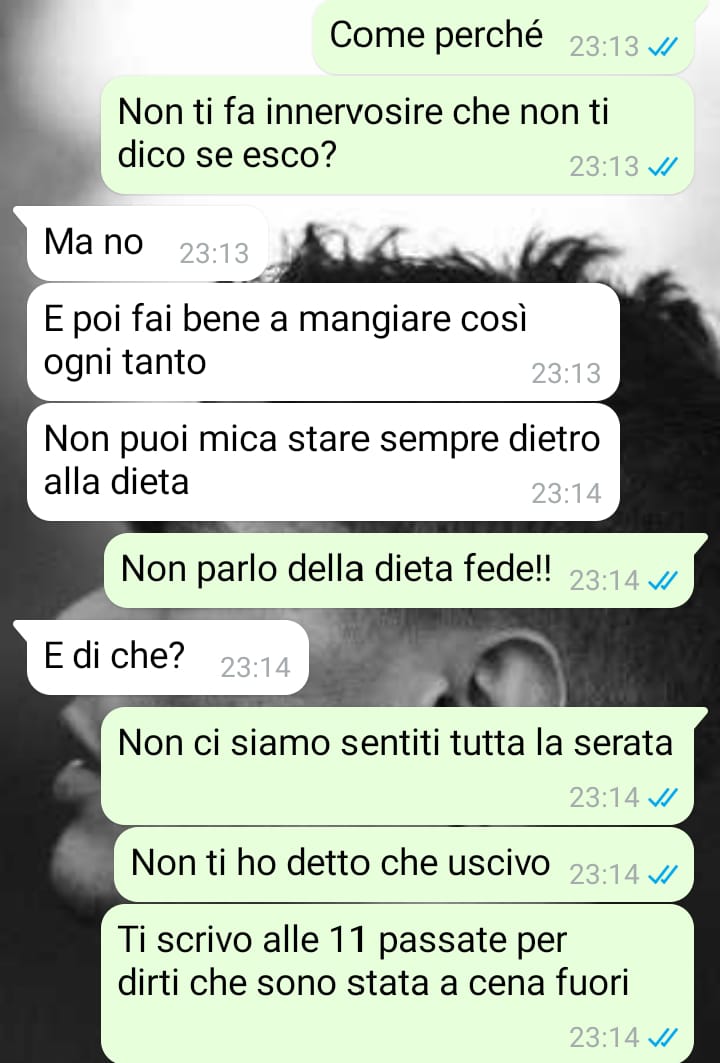Click double-check ticks under 'tutta la serata'
The width and height of the screenshot is (720, 1063).
[x=663, y=798]
